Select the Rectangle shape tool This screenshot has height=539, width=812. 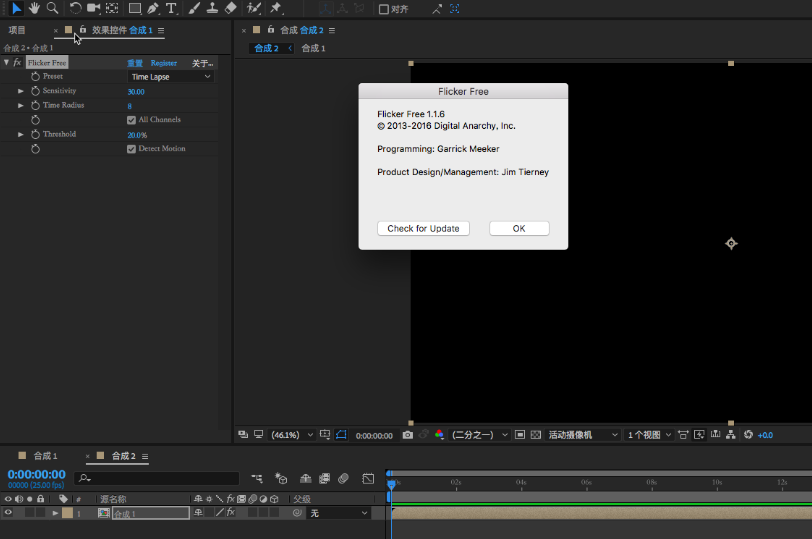coord(135,8)
